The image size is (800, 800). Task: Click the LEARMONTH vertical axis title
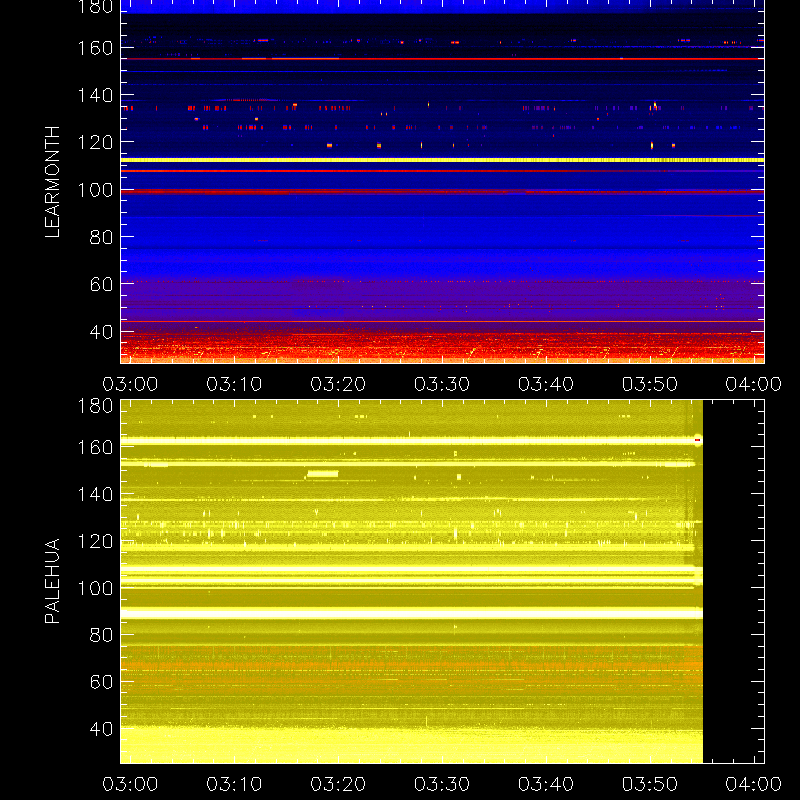click(53, 182)
